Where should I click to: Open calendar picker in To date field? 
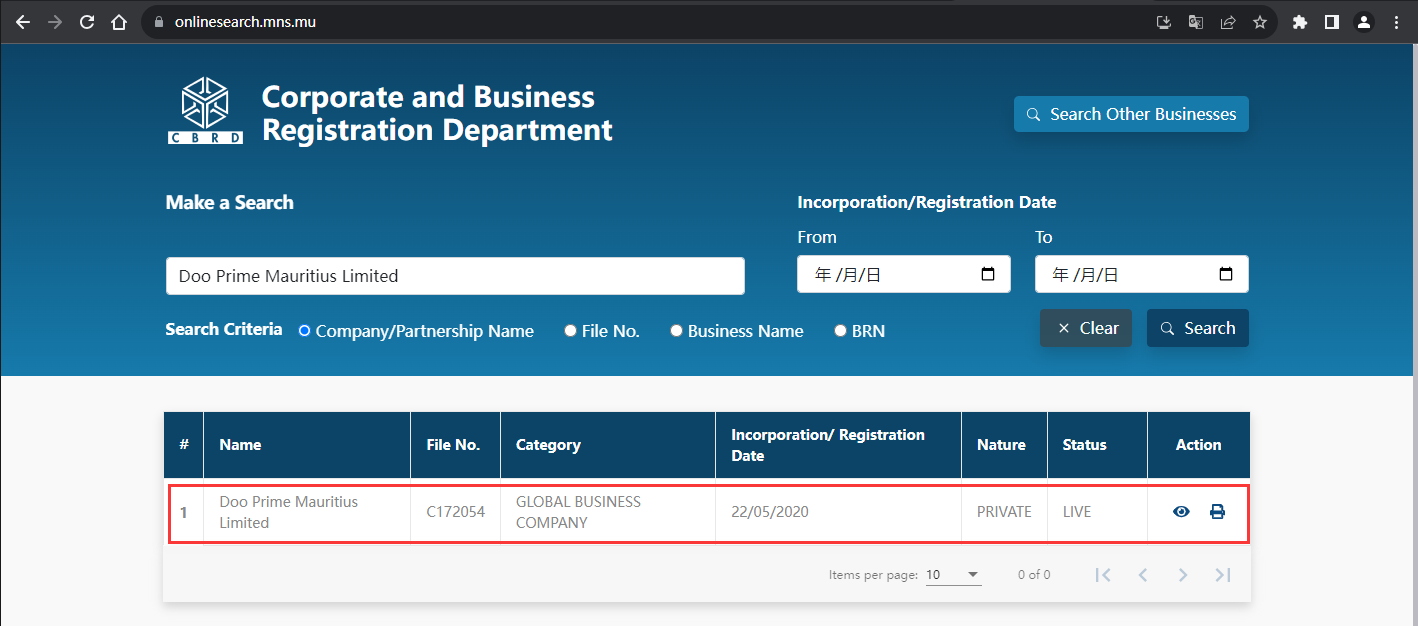(1226, 274)
